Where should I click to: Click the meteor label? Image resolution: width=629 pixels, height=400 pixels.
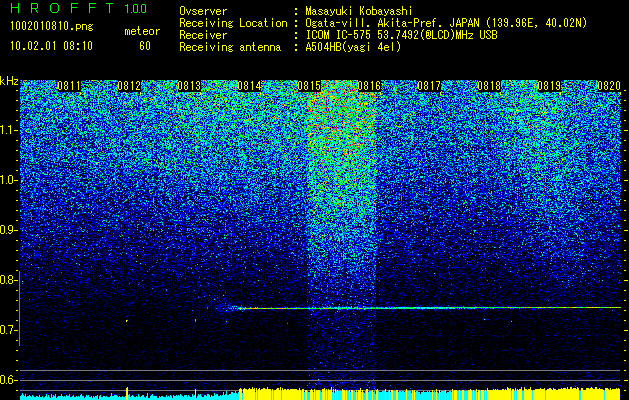(x=142, y=31)
